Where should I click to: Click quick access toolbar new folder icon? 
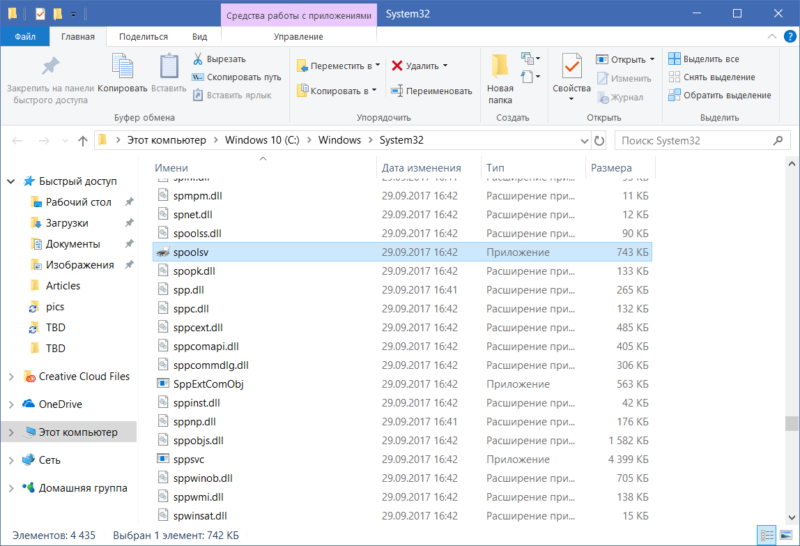click(58, 14)
